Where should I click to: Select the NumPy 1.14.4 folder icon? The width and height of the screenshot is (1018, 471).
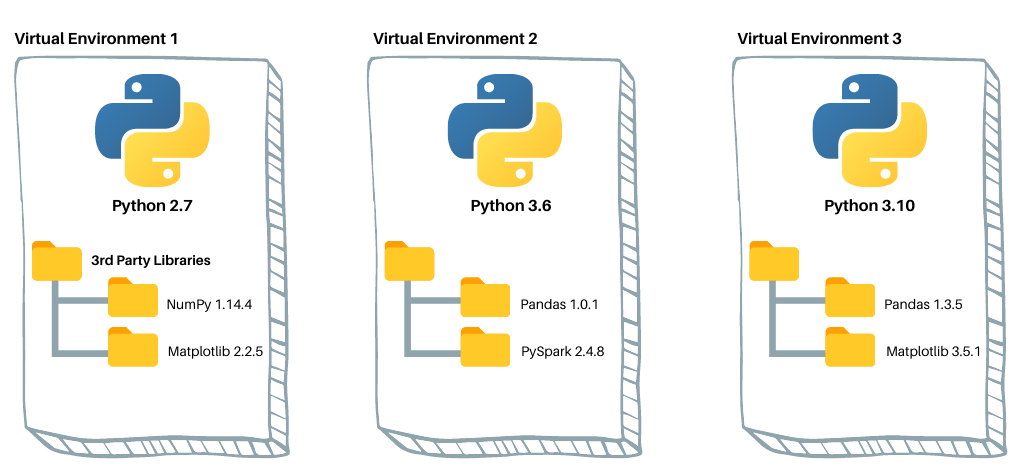(x=133, y=299)
